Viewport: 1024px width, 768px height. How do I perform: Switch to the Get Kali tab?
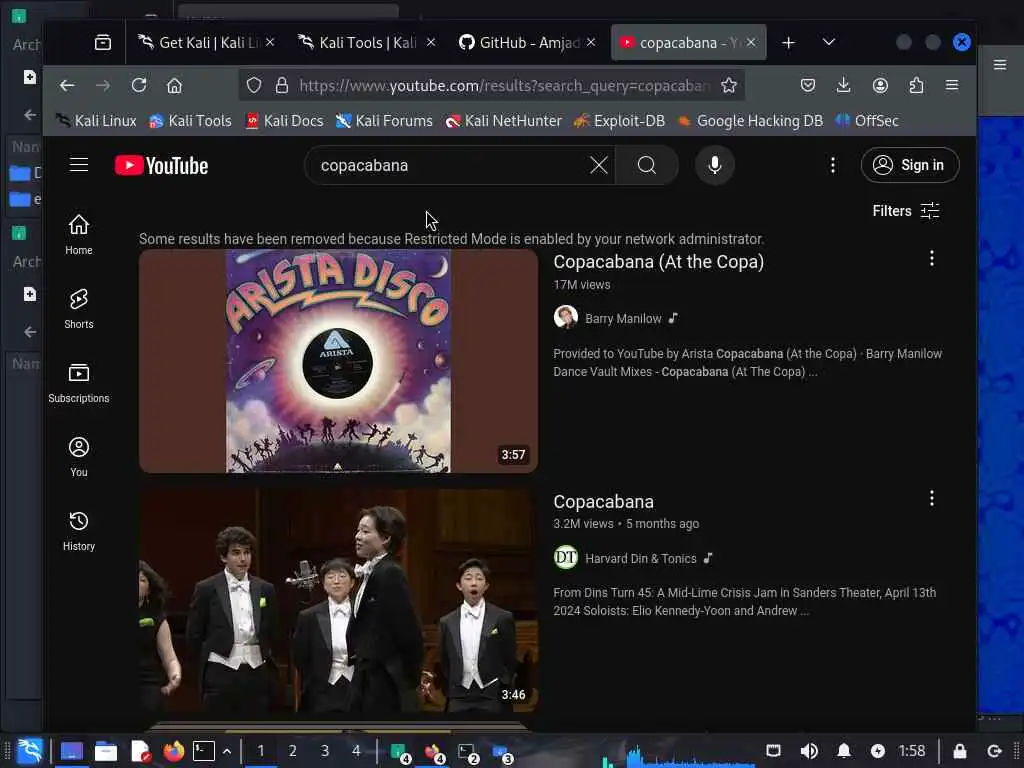[199, 42]
